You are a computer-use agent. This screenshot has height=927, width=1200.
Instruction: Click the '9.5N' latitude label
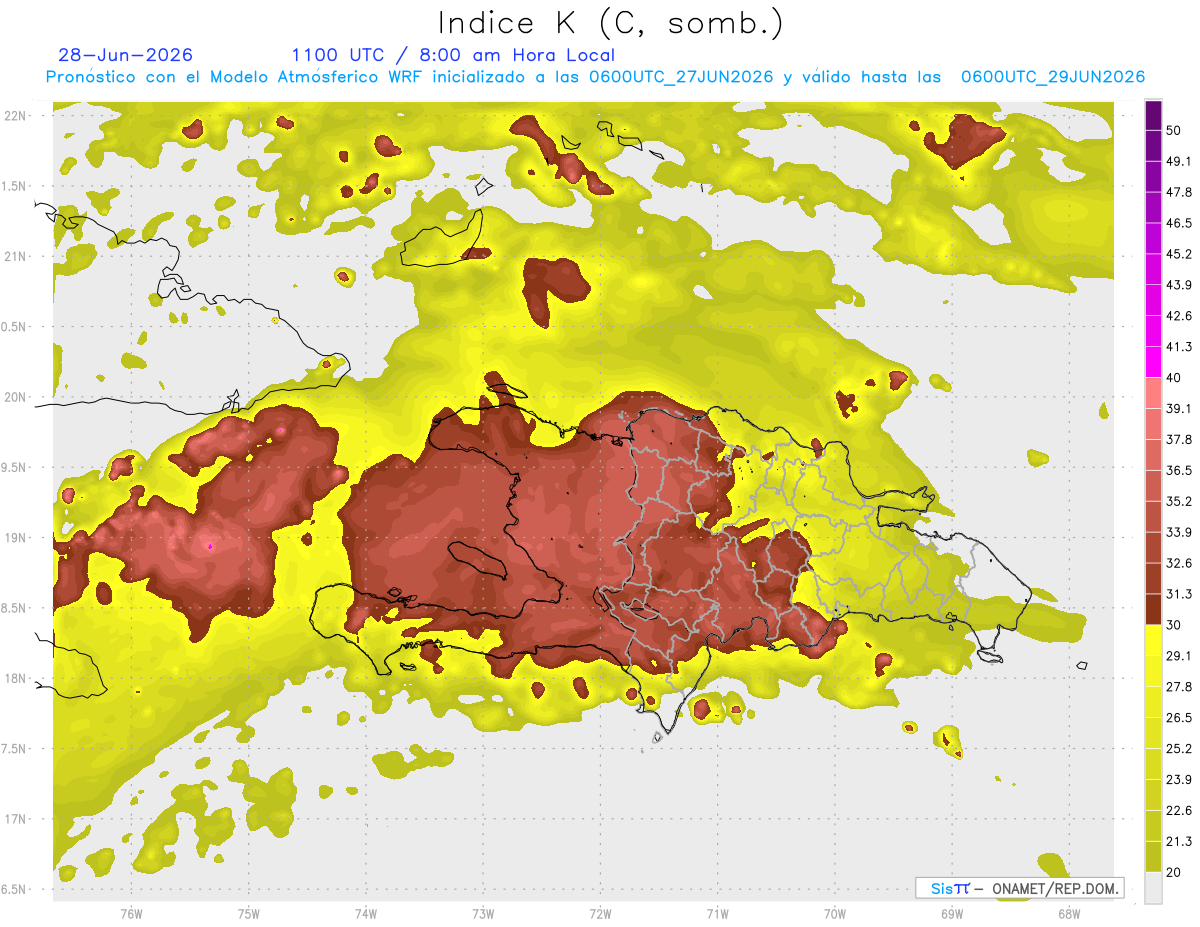tap(15, 467)
